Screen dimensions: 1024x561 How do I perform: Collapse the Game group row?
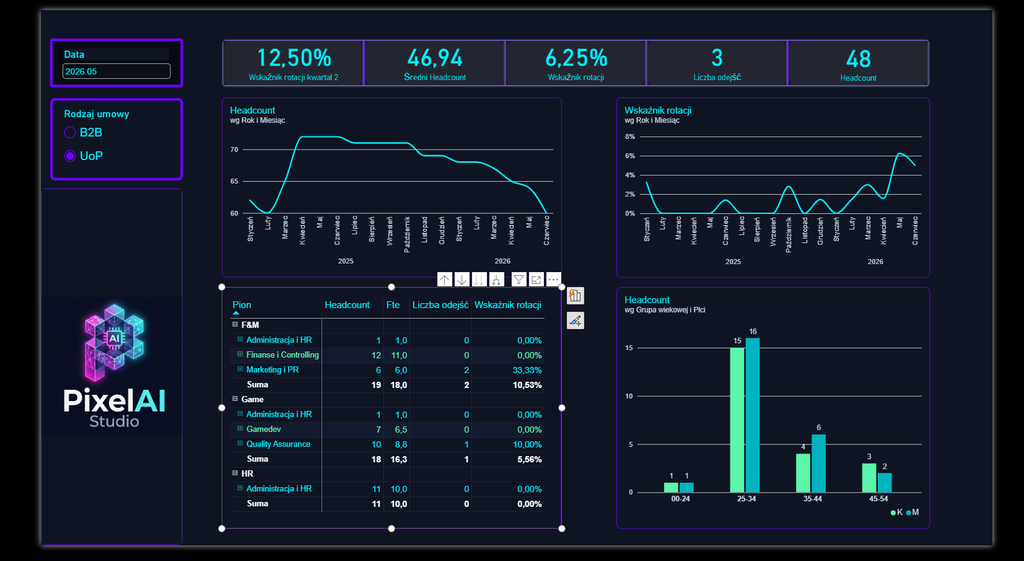tap(235, 399)
